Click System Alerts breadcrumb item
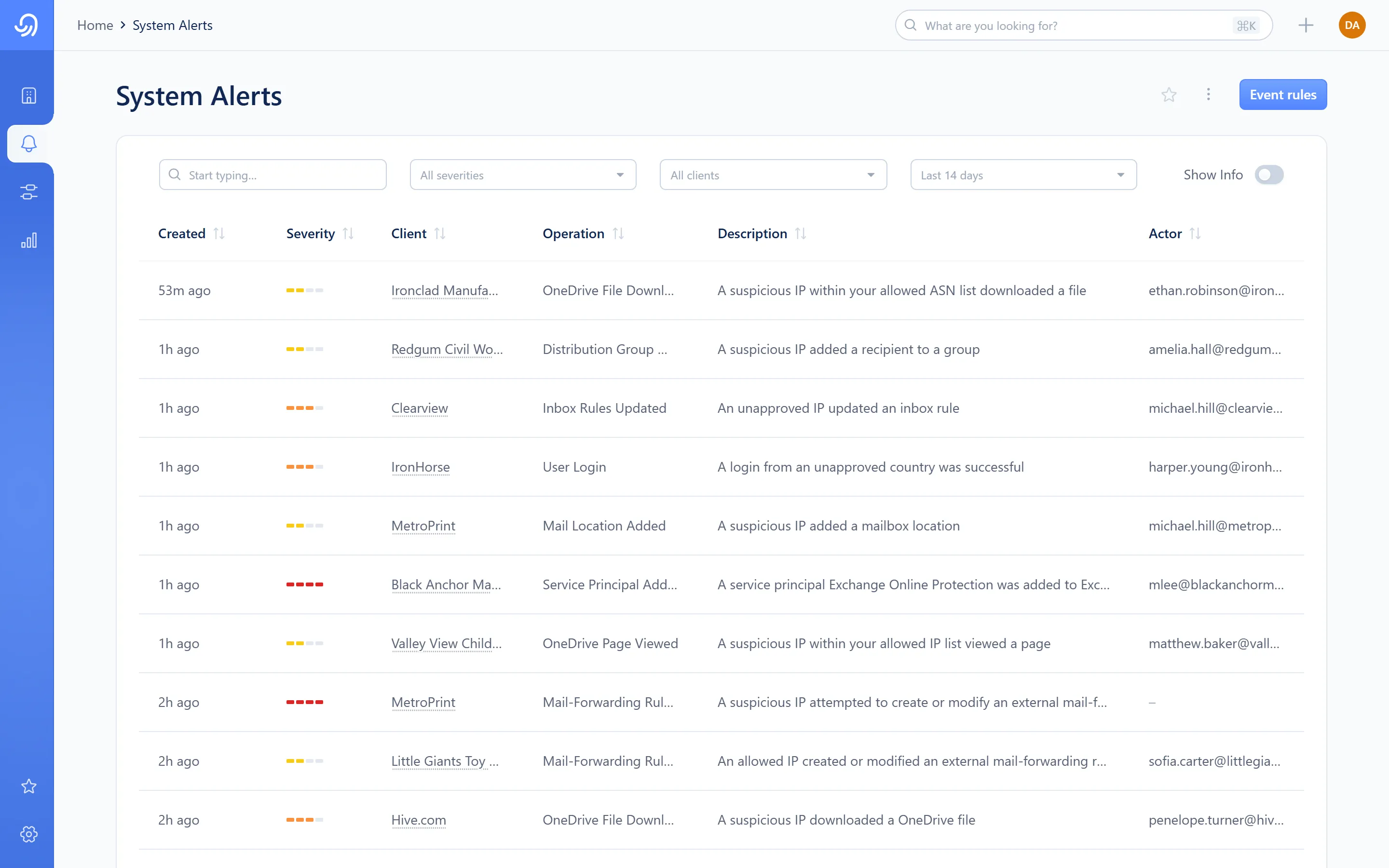 pos(172,25)
